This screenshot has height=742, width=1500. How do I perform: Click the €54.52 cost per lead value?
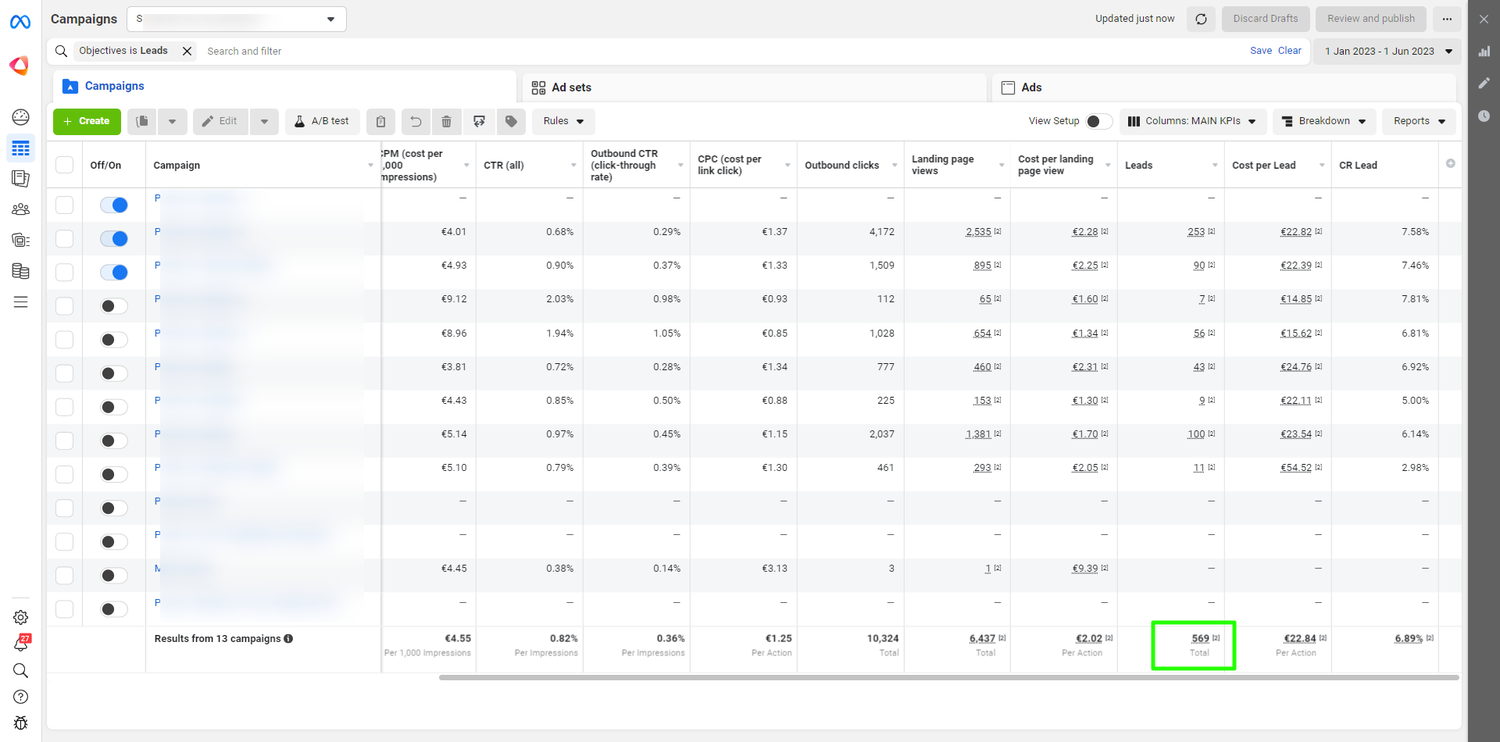(1296, 468)
